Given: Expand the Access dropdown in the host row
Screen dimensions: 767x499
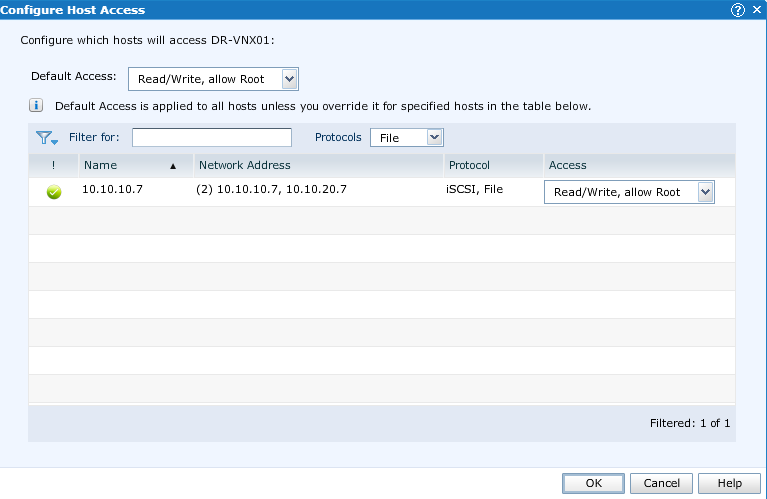Looking at the screenshot, I should [x=705, y=192].
